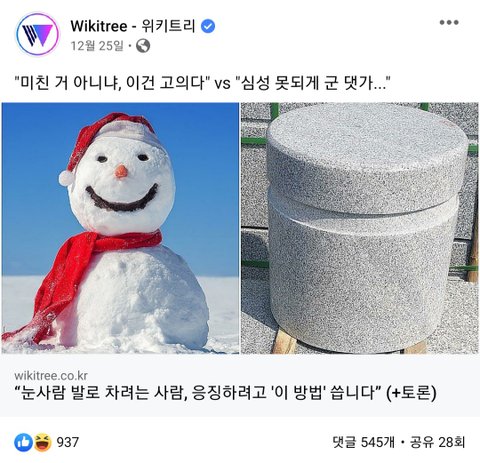
Task: Click the snowman's carrot nose
Action: click(121, 171)
